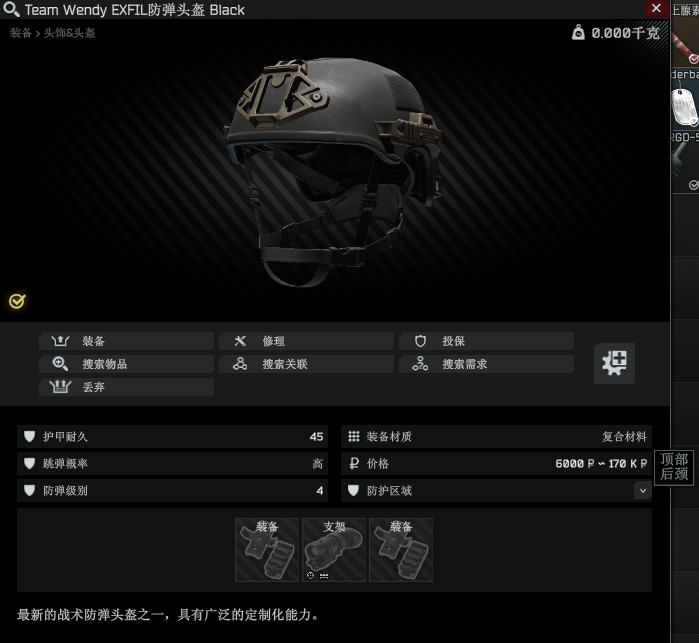Click the 修理 repair button
Viewport: 699px width, 643px height.
(307, 341)
